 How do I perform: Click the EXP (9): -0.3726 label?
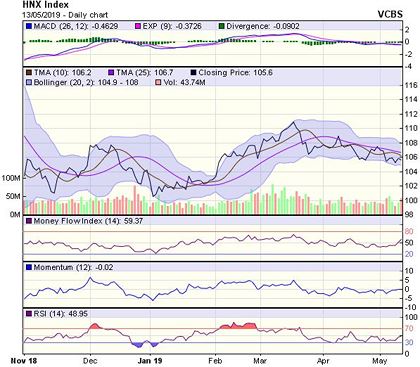coord(172,26)
